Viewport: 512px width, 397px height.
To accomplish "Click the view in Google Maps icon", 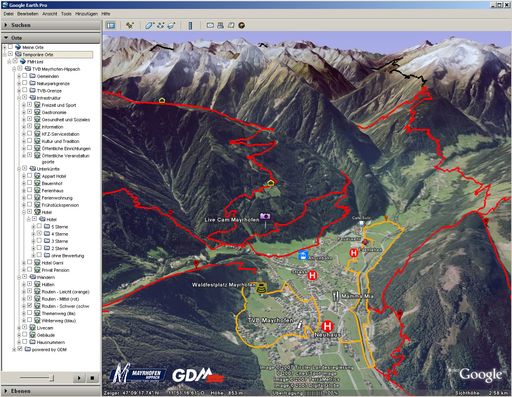I will [231, 25].
